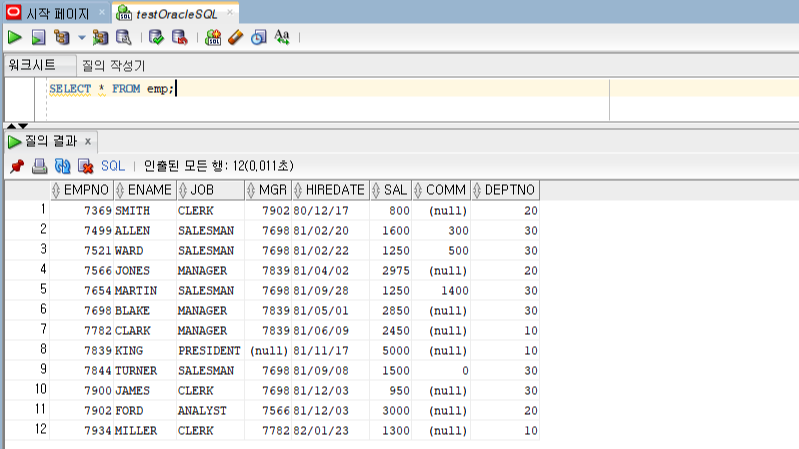Image resolution: width=799 pixels, height=449 pixels.
Task: Click the 7844 EMPNO cell
Action: (82, 371)
